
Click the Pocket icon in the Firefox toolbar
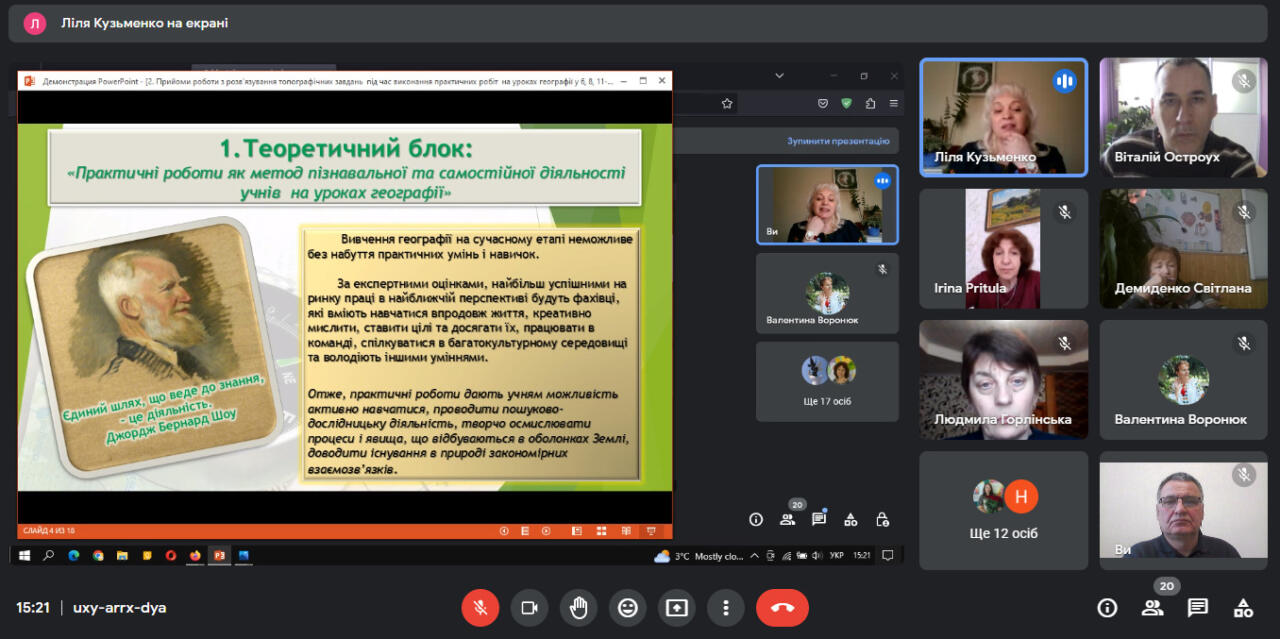(x=823, y=102)
